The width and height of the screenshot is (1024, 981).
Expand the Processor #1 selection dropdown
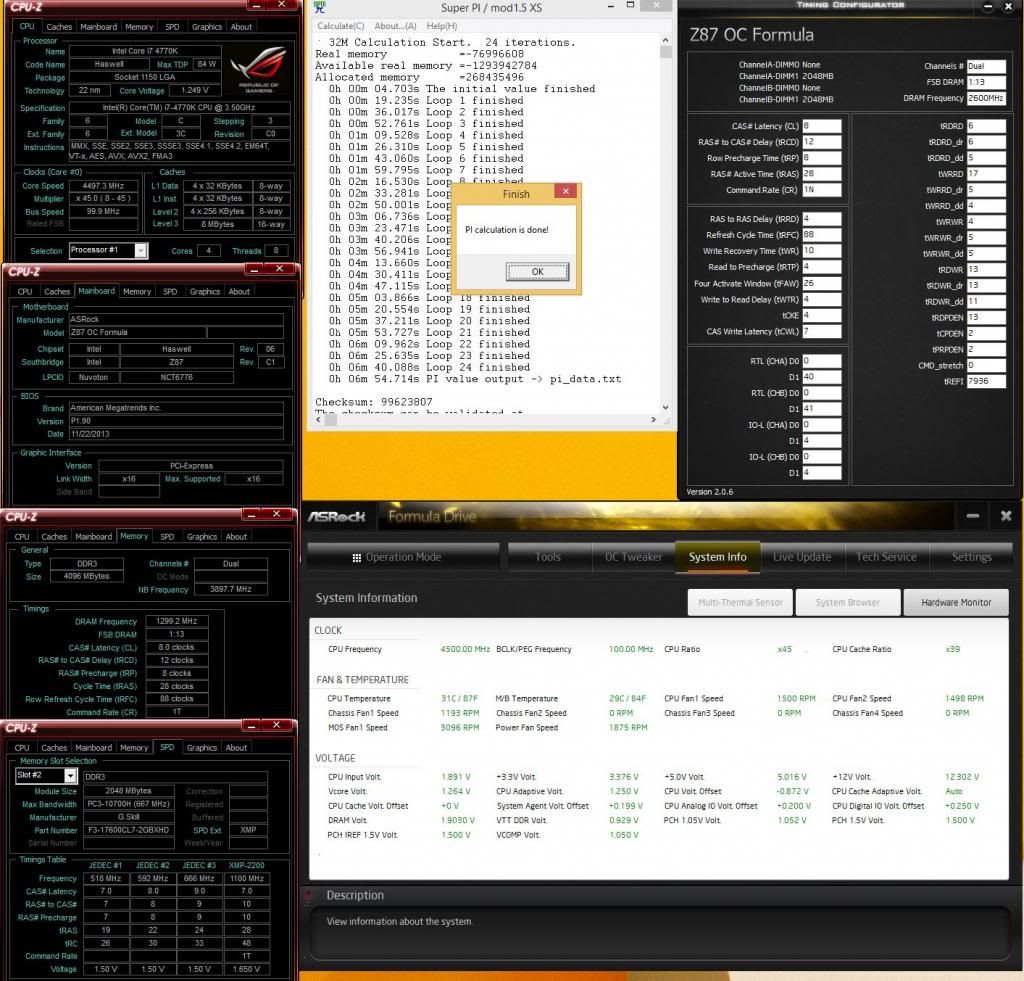(140, 251)
